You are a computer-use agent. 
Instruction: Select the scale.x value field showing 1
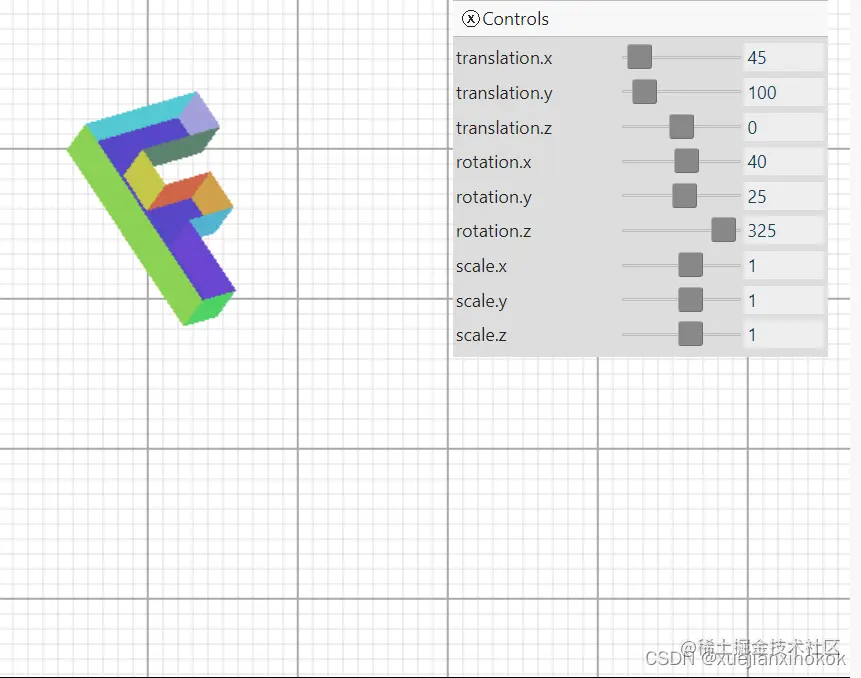click(784, 264)
